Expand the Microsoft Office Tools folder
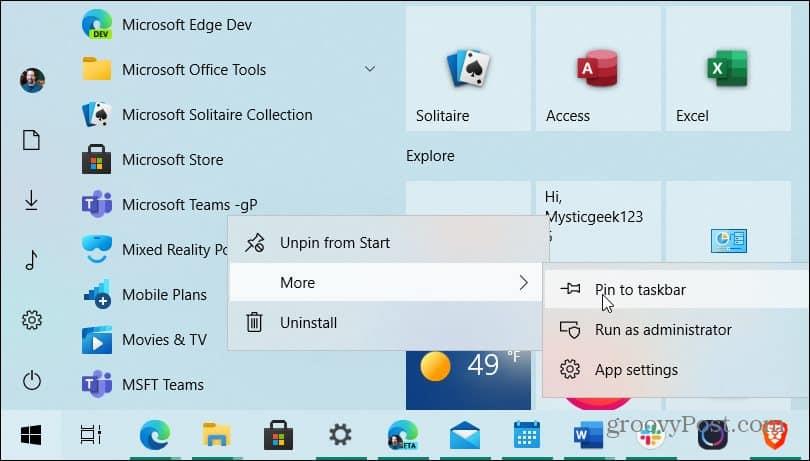Screen dimensions: 810x461 point(369,69)
